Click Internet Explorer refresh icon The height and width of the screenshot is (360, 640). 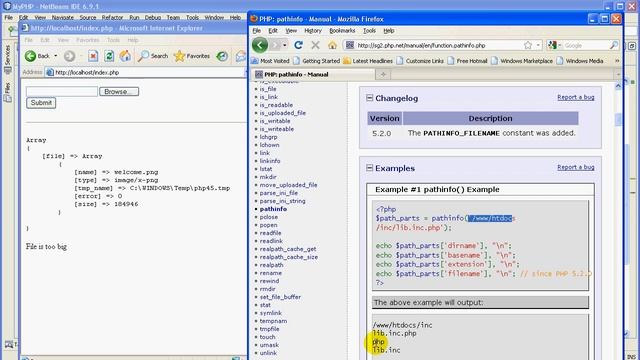click(109, 56)
